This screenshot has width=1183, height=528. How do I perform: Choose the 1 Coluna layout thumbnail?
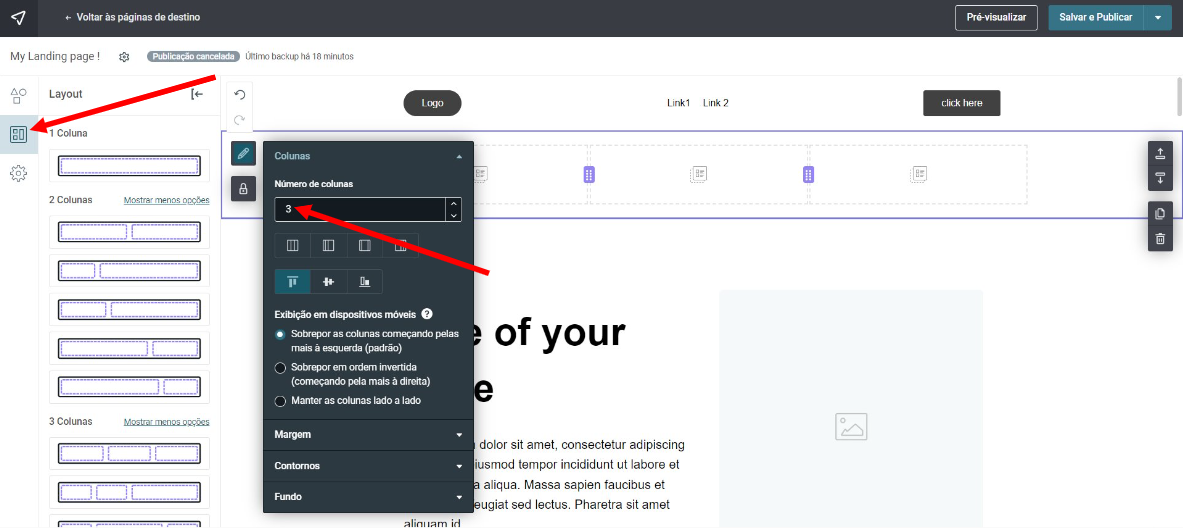click(130, 165)
